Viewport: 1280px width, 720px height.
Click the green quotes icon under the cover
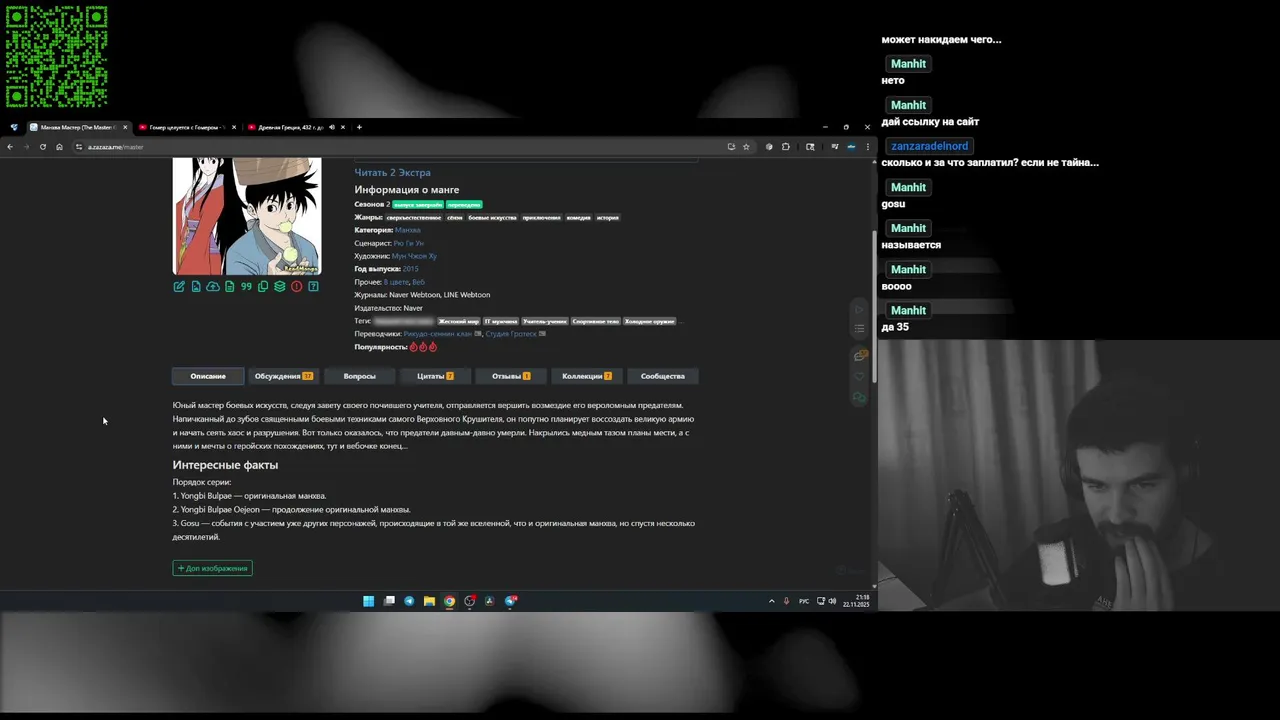(x=246, y=287)
